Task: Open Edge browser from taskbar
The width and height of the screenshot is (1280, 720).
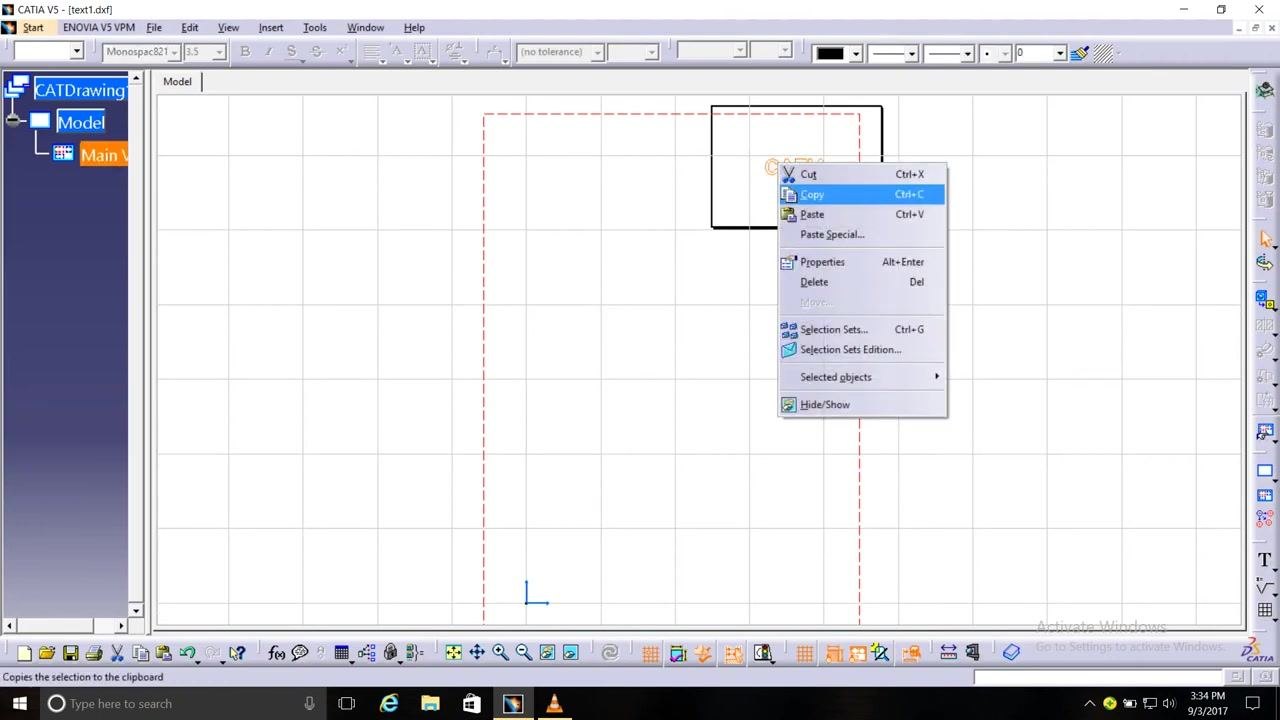Action: tap(389, 704)
